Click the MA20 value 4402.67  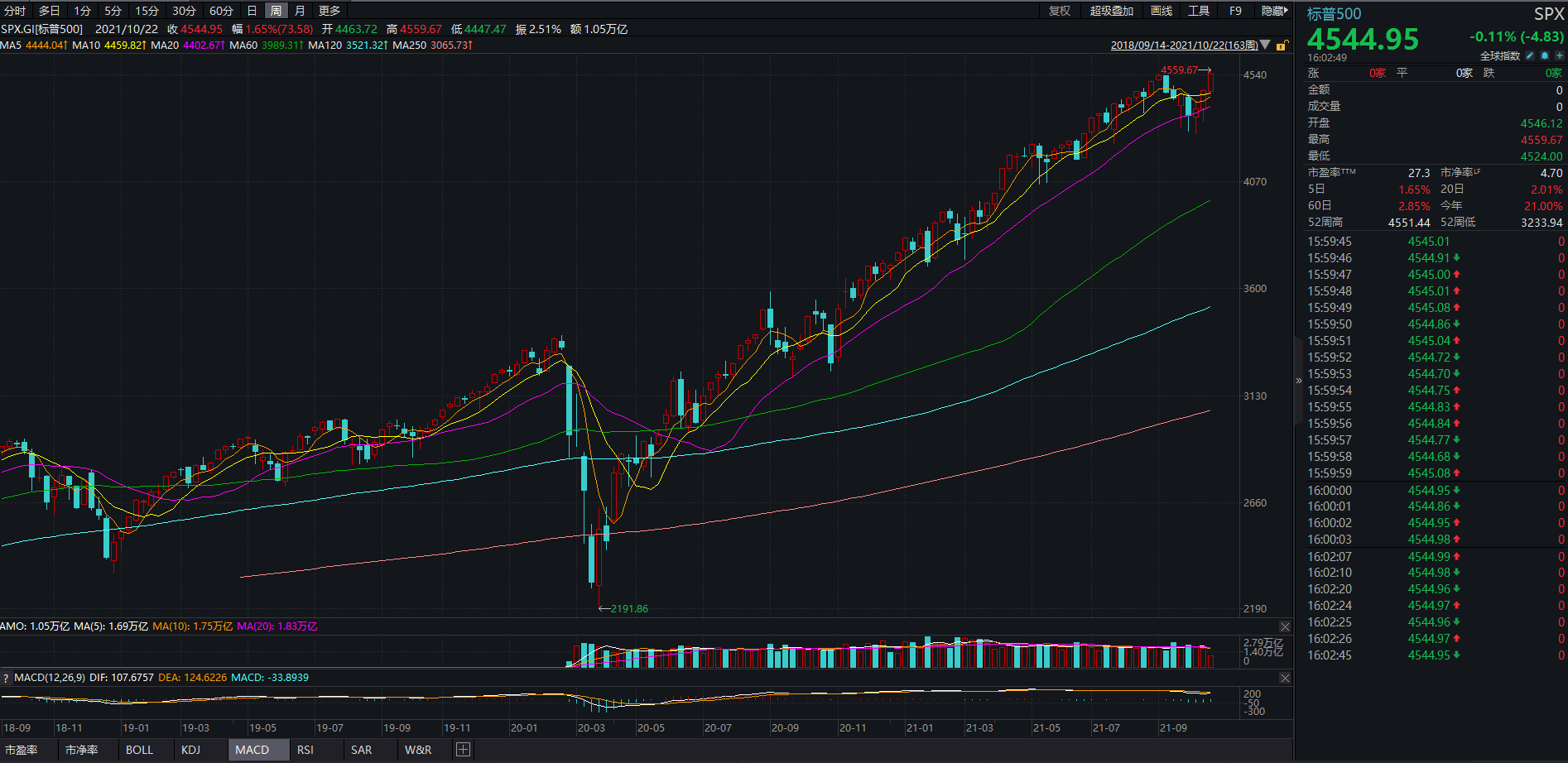(204, 46)
